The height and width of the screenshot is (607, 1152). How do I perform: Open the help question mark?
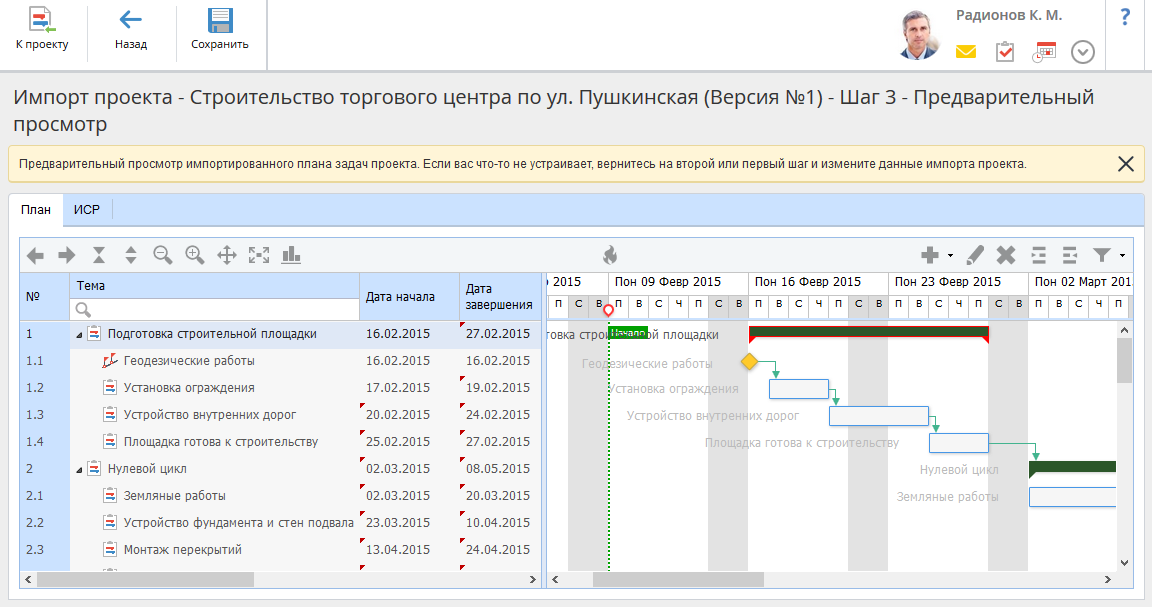[1125, 17]
